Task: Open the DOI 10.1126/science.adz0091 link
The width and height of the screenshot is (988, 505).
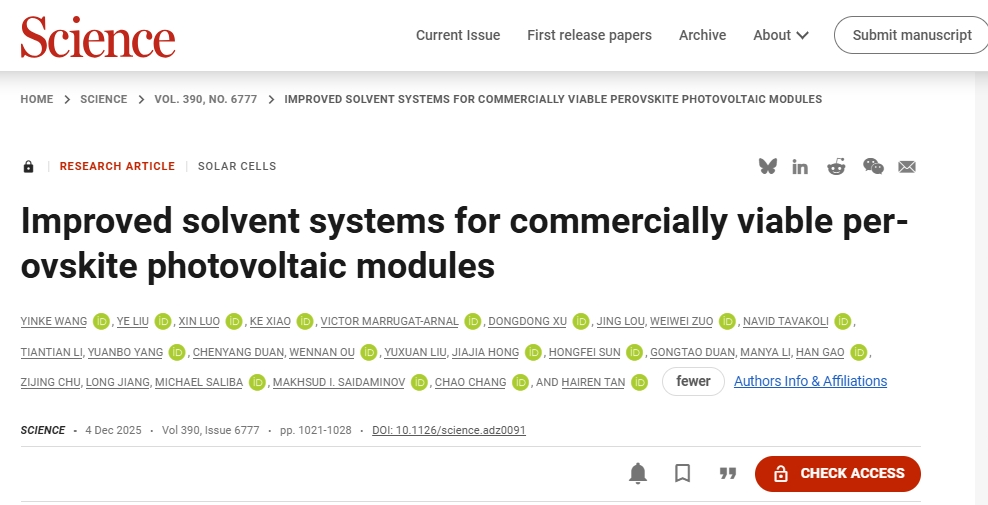Action: tap(448, 430)
